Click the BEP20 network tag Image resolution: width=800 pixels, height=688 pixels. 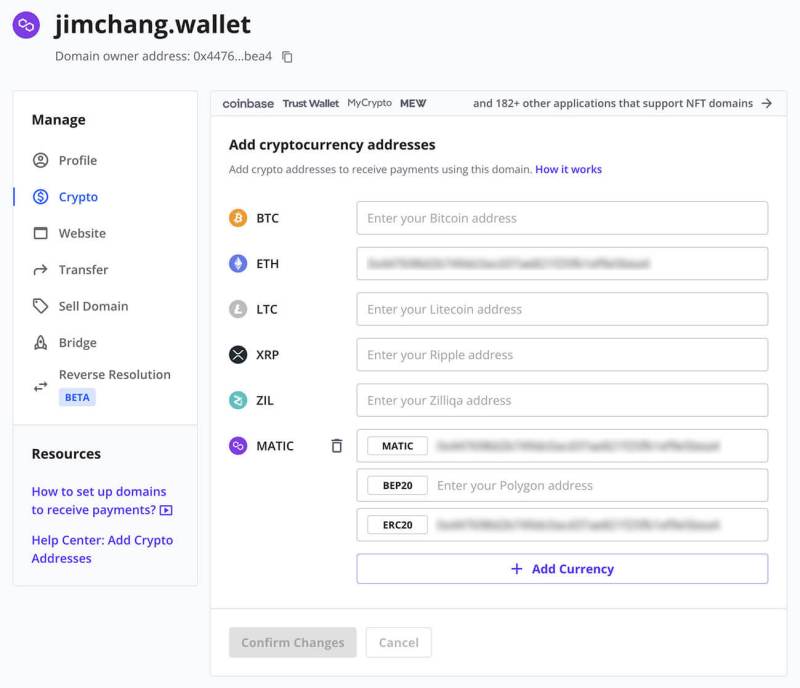coord(397,485)
